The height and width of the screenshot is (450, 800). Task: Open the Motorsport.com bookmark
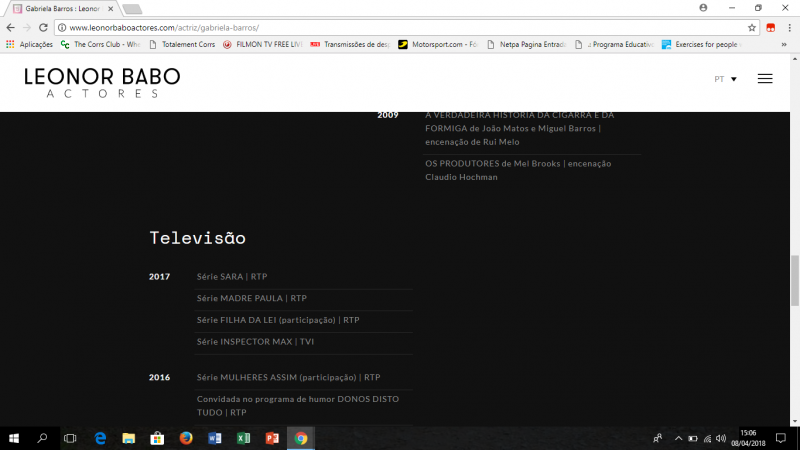(438, 44)
